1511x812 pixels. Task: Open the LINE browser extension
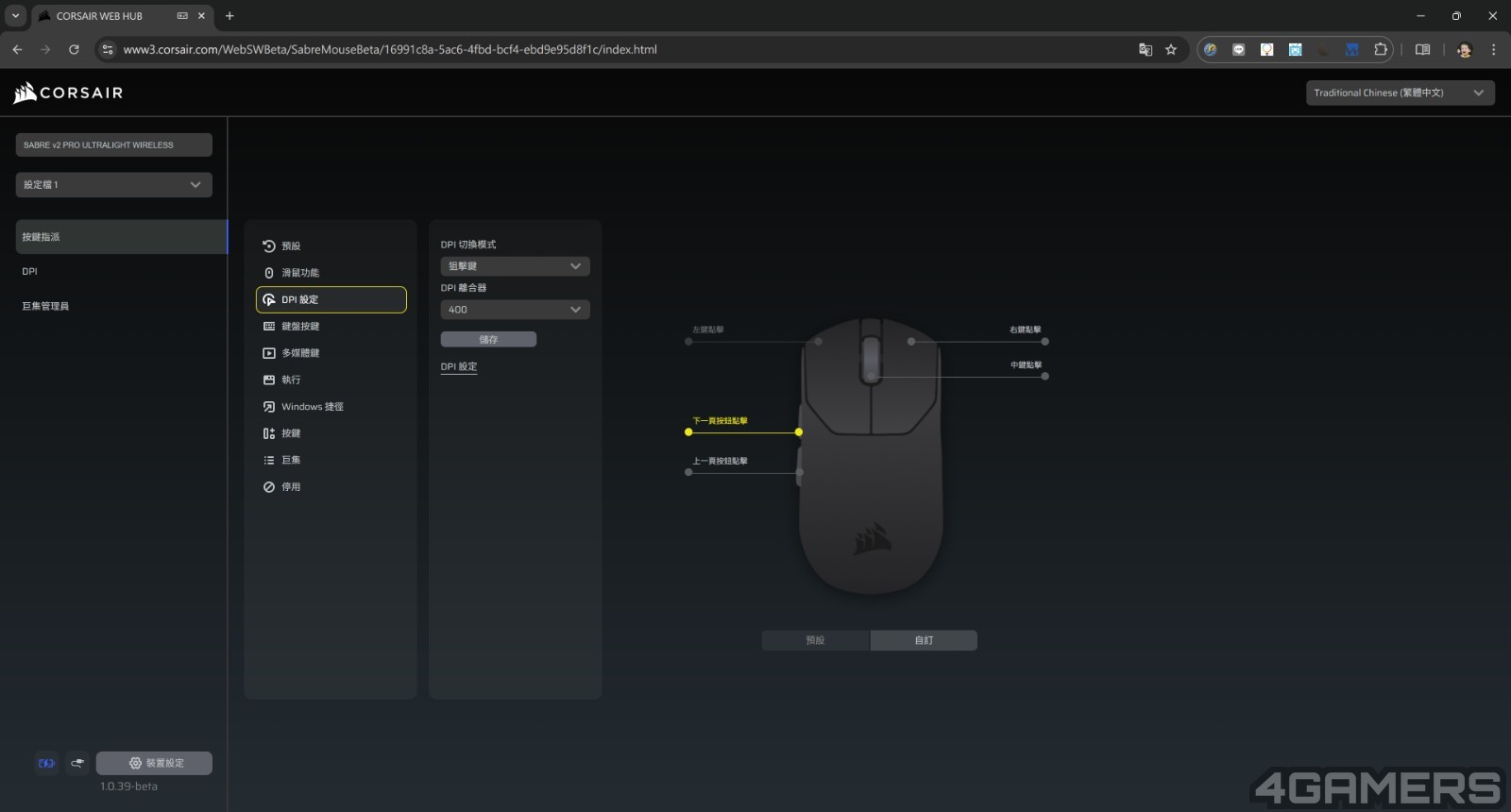1238,50
